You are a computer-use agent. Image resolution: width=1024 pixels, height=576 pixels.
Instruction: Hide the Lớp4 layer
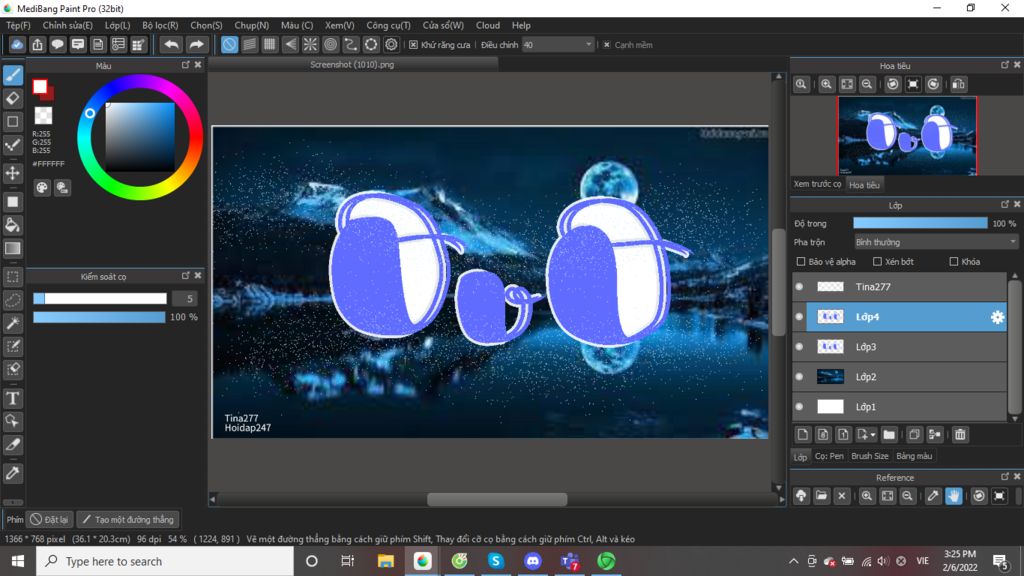coord(799,317)
